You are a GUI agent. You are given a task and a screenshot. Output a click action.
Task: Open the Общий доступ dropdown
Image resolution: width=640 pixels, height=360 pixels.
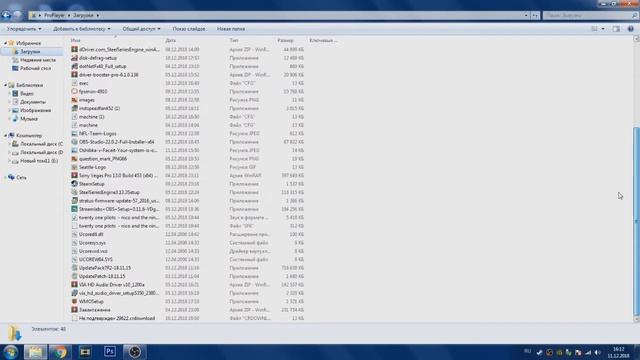pyautogui.click(x=141, y=29)
